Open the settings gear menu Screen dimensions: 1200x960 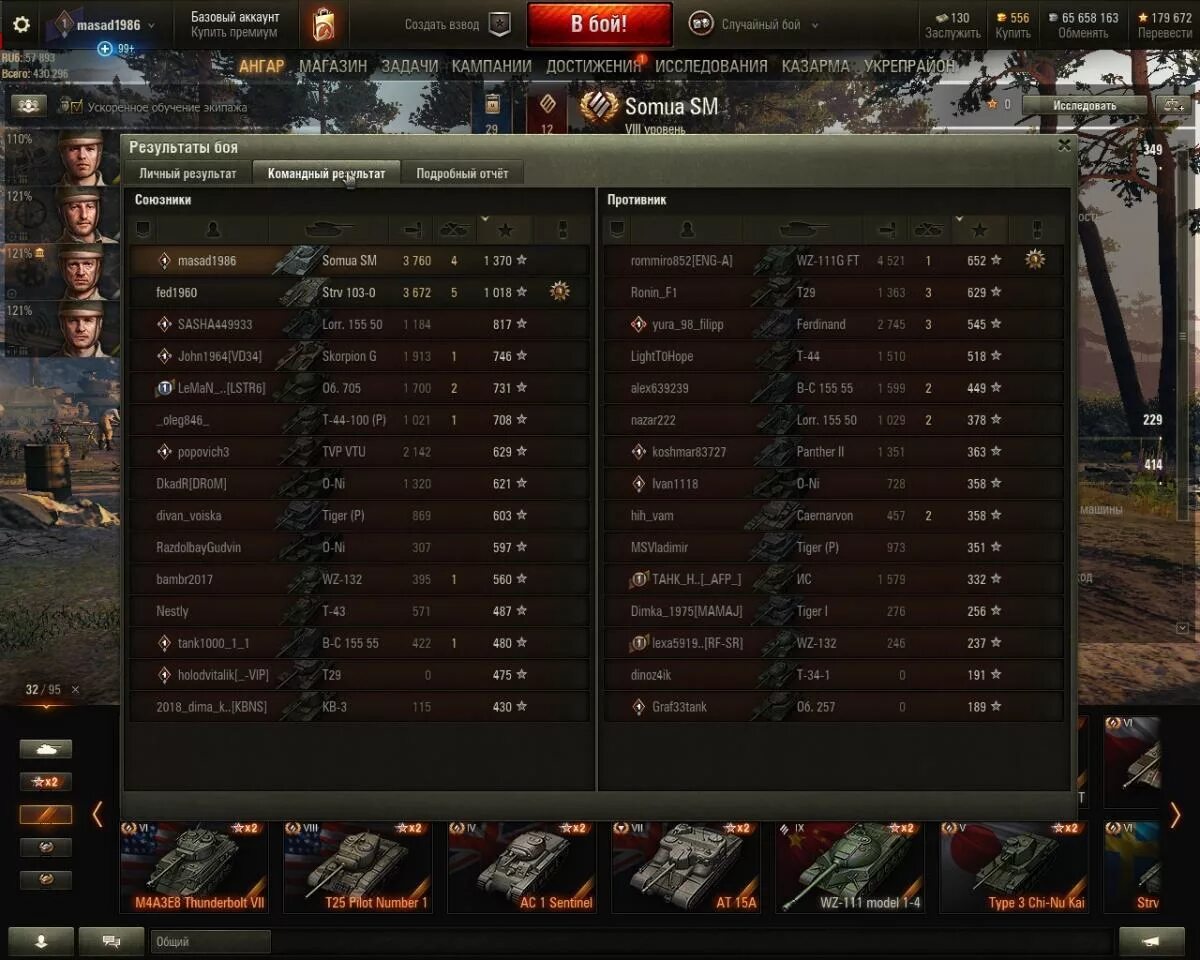click(21, 25)
